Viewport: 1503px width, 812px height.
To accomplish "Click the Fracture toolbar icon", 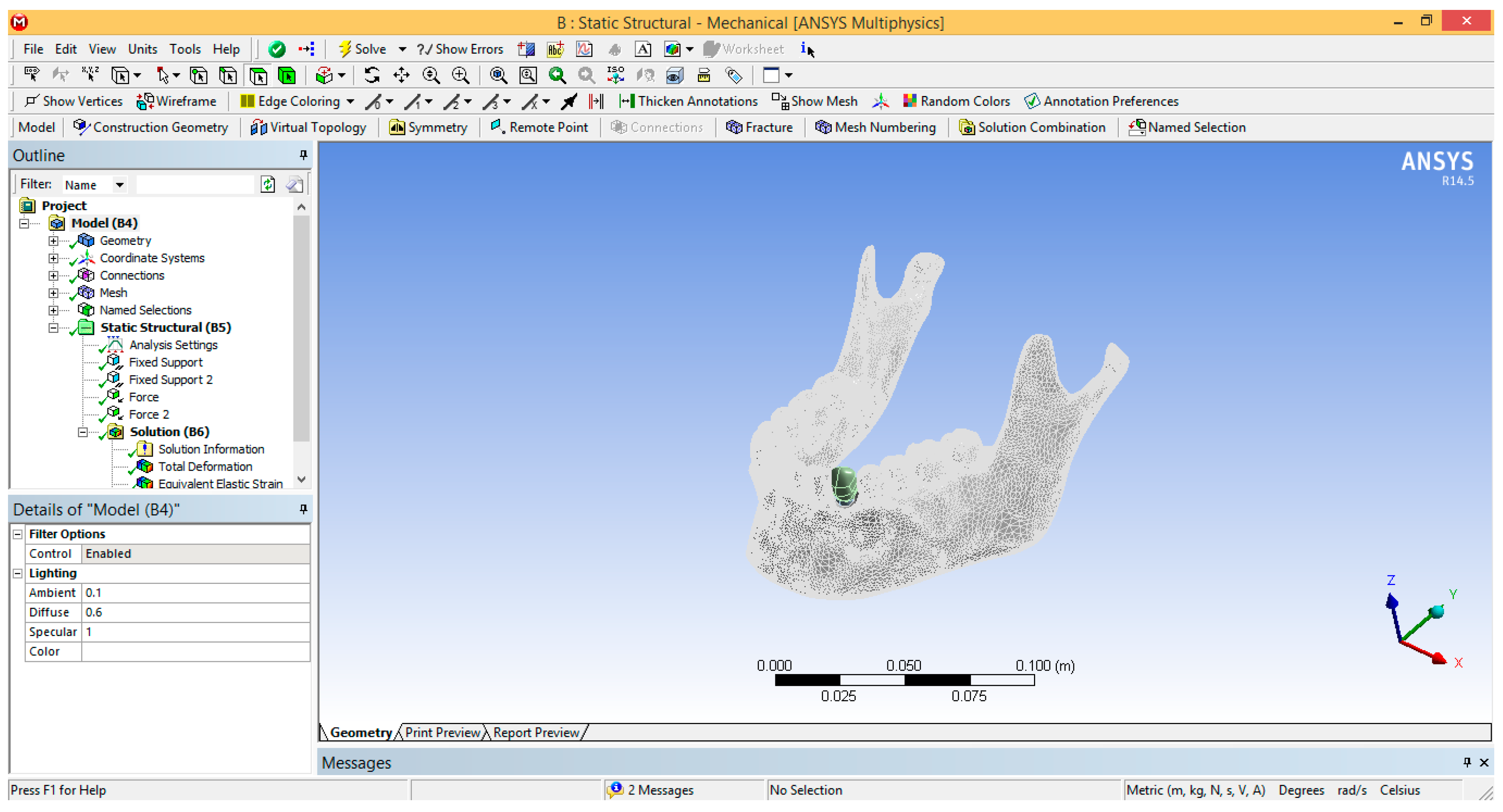I will (x=733, y=128).
